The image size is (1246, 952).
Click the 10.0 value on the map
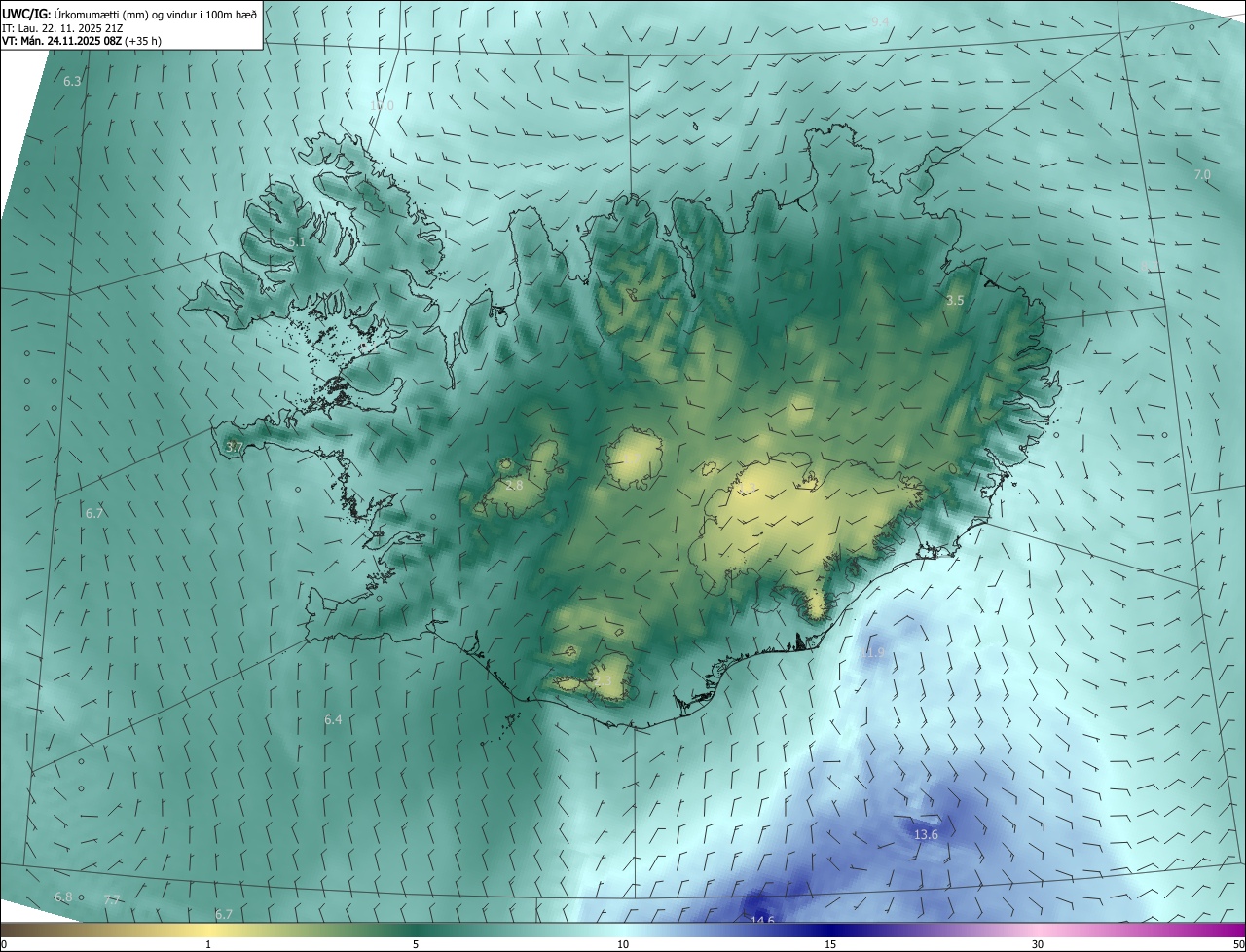382,105
